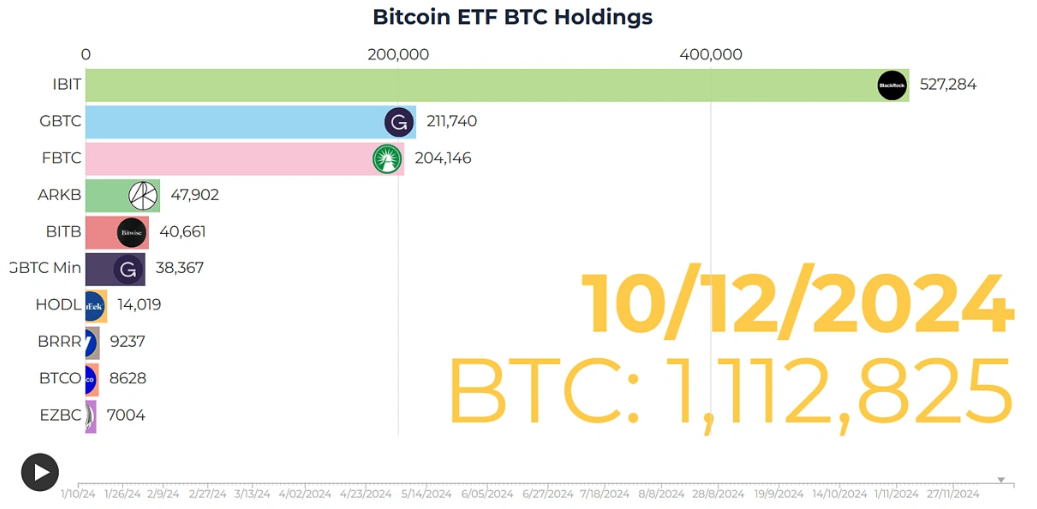
Task: Click the Bitwise logo on BITB bar
Action: [x=132, y=232]
